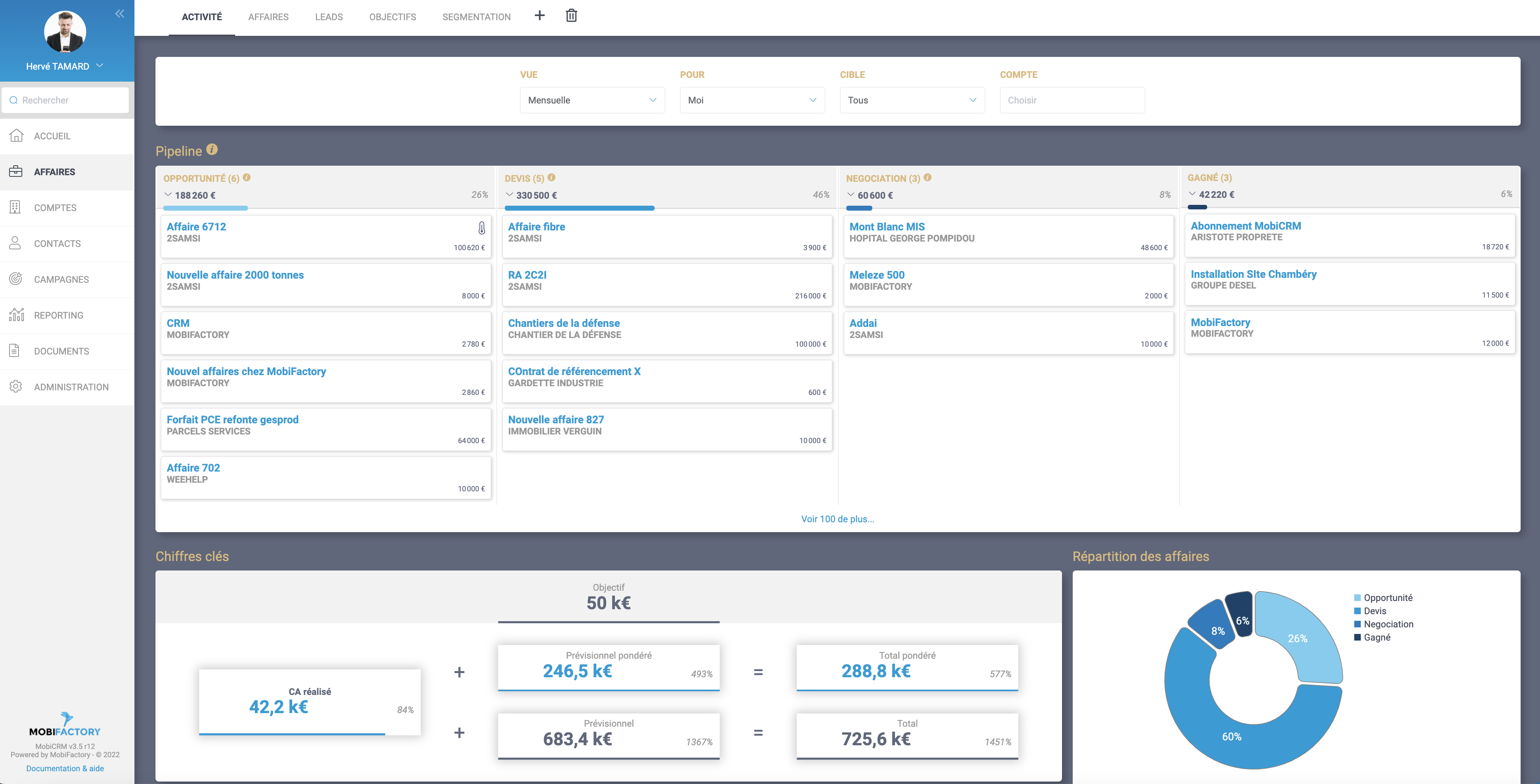
Task: Click the info icon beside Devis (5)
Action: [x=551, y=178]
